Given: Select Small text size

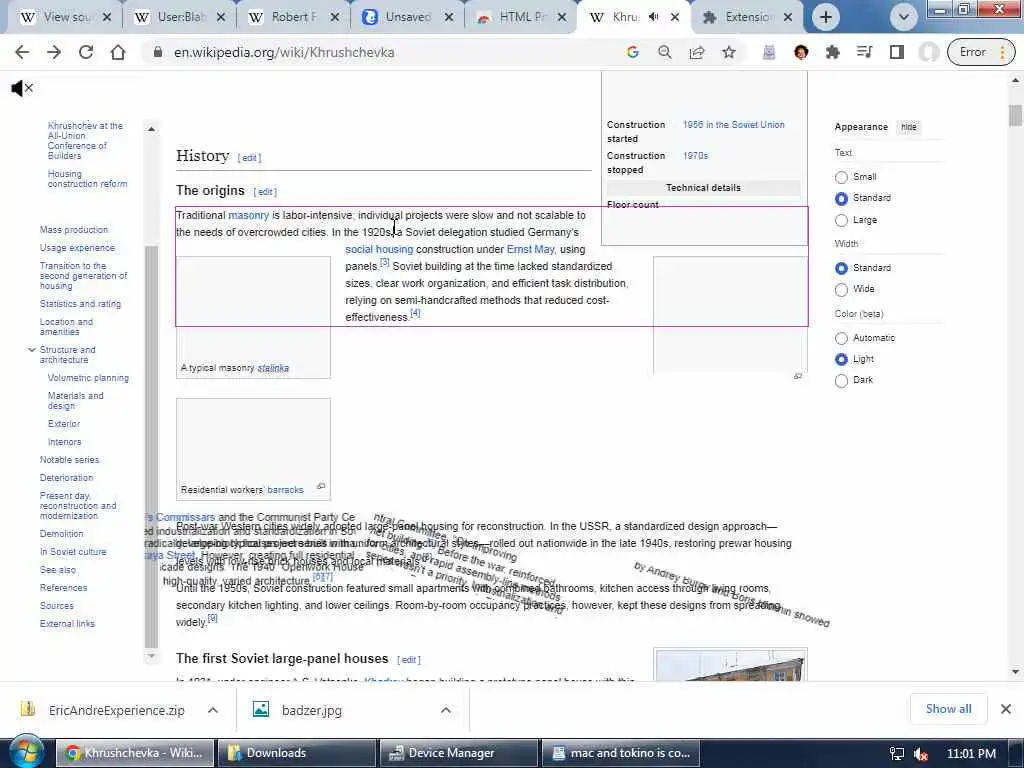Looking at the screenshot, I should pos(841,177).
